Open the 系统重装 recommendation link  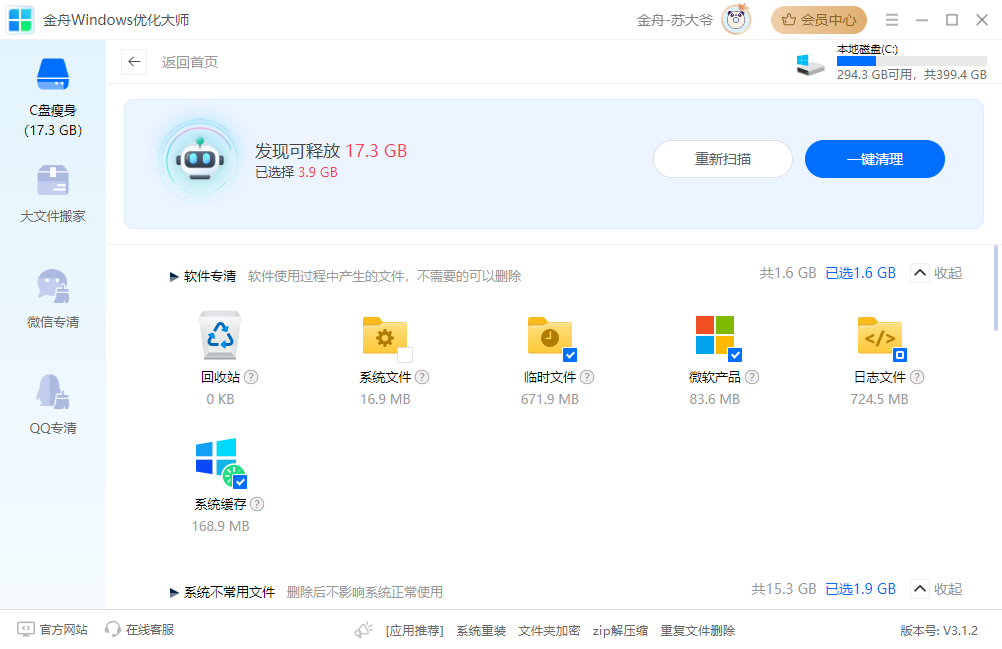click(481, 630)
